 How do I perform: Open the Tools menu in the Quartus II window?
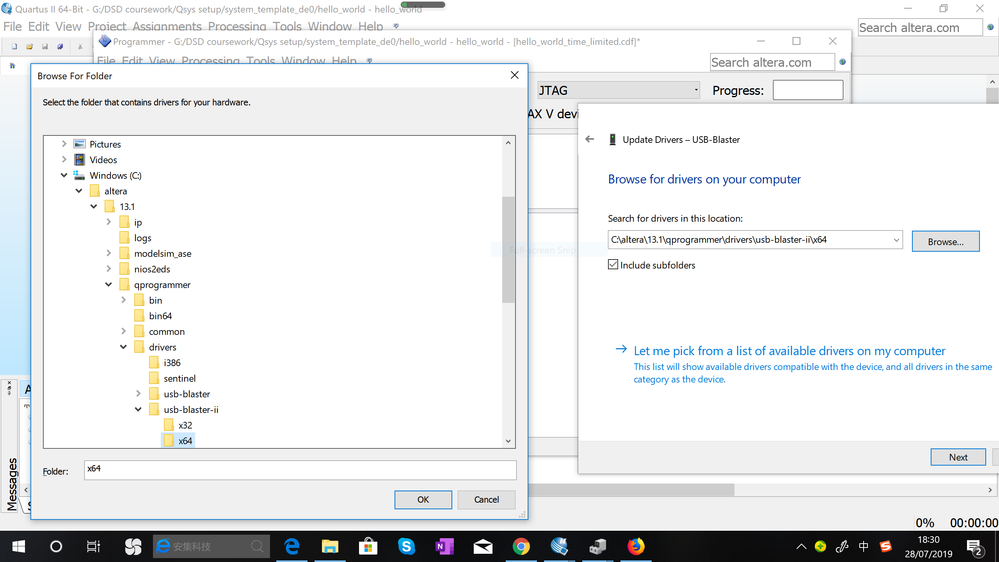[x=287, y=26]
